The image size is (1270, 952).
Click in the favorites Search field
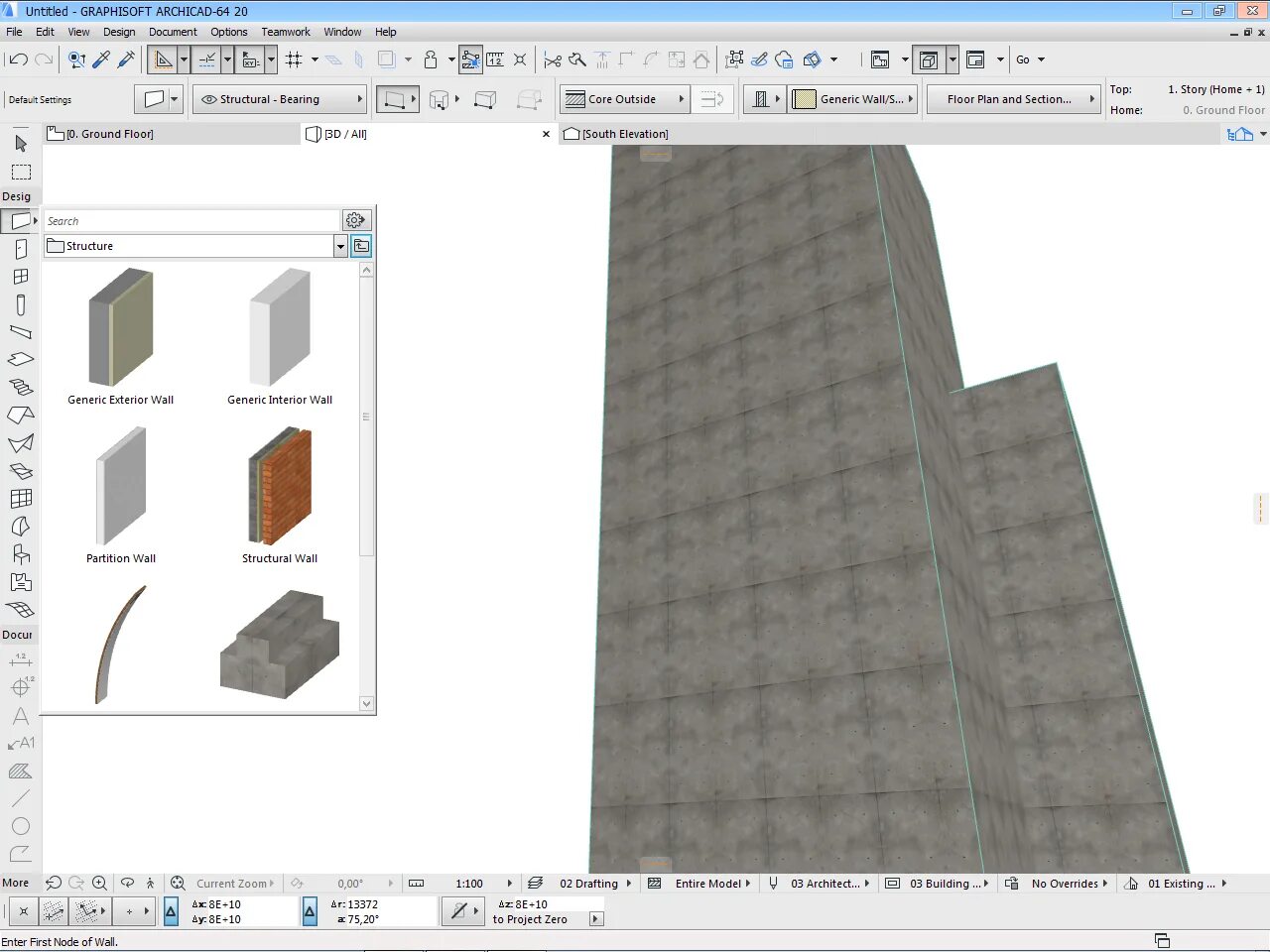pos(192,220)
